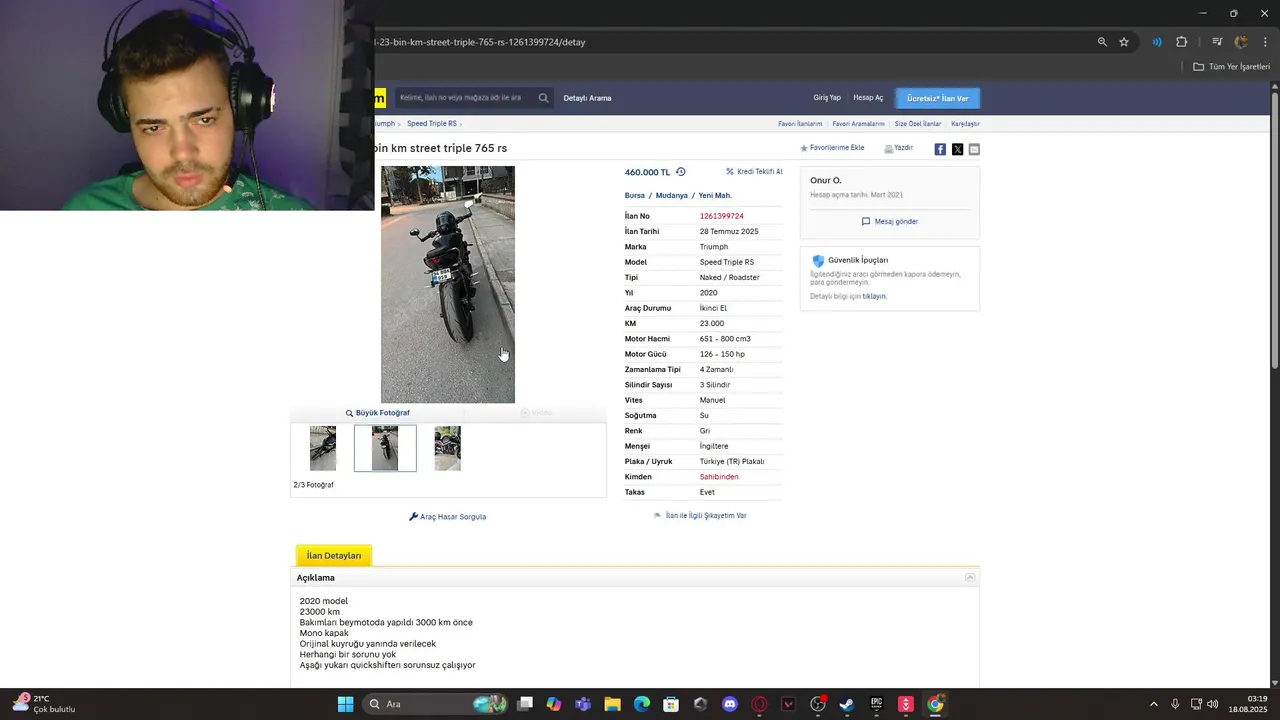The image size is (1280, 720).
Task: Collapse the Açıklama section arrow
Action: pos(970,578)
